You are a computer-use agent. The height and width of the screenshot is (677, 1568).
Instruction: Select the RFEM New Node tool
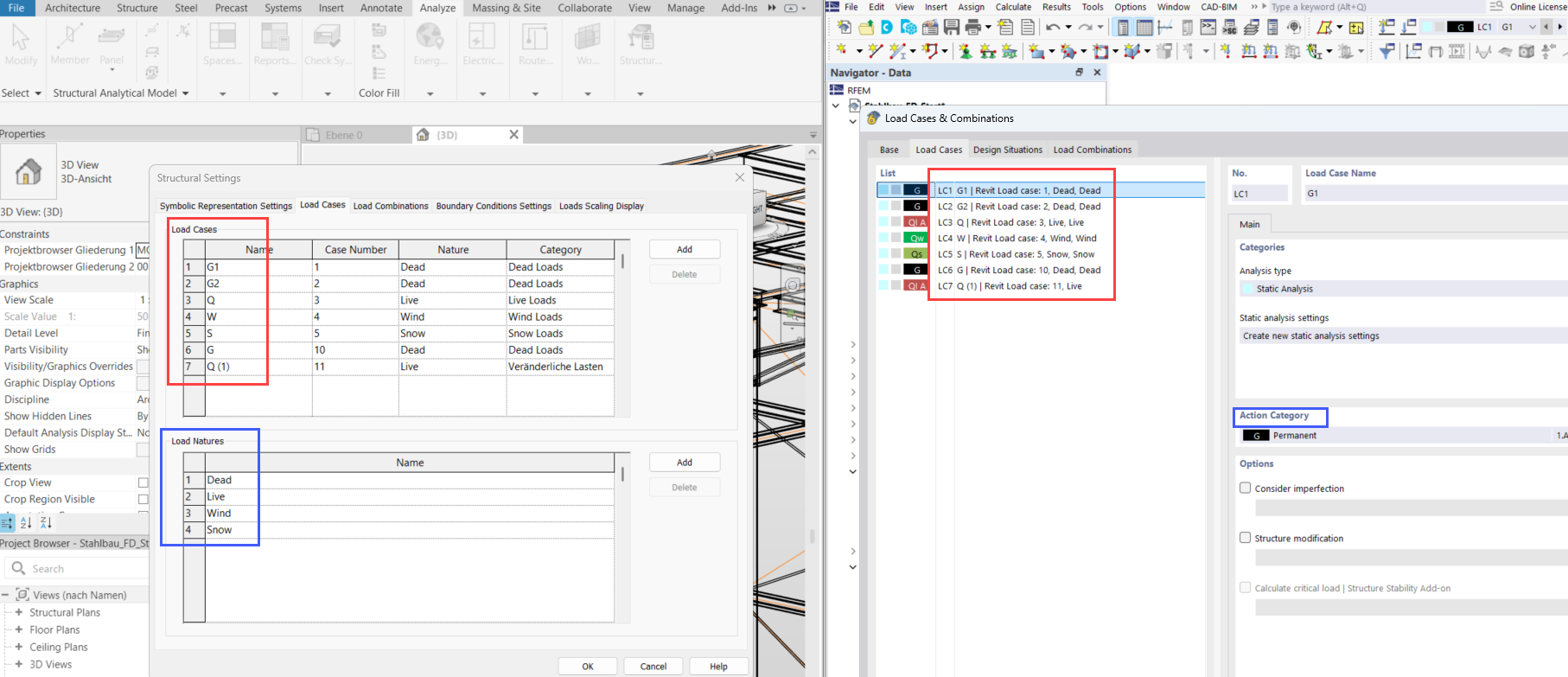click(841, 51)
